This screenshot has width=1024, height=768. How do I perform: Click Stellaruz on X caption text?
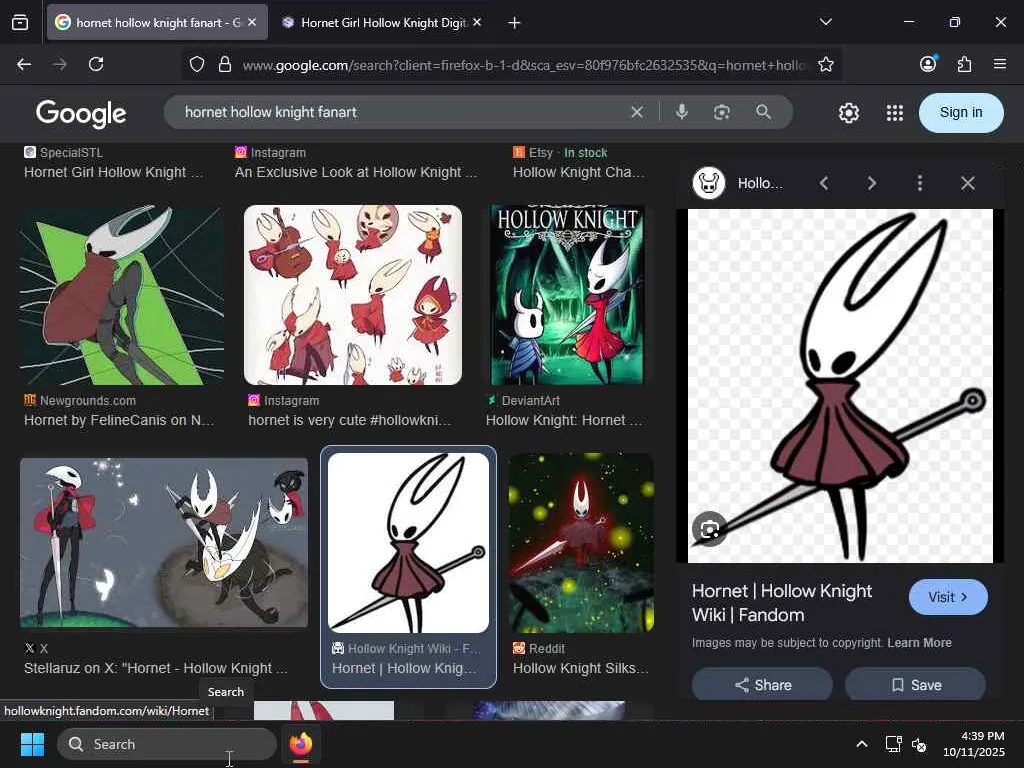155,668
